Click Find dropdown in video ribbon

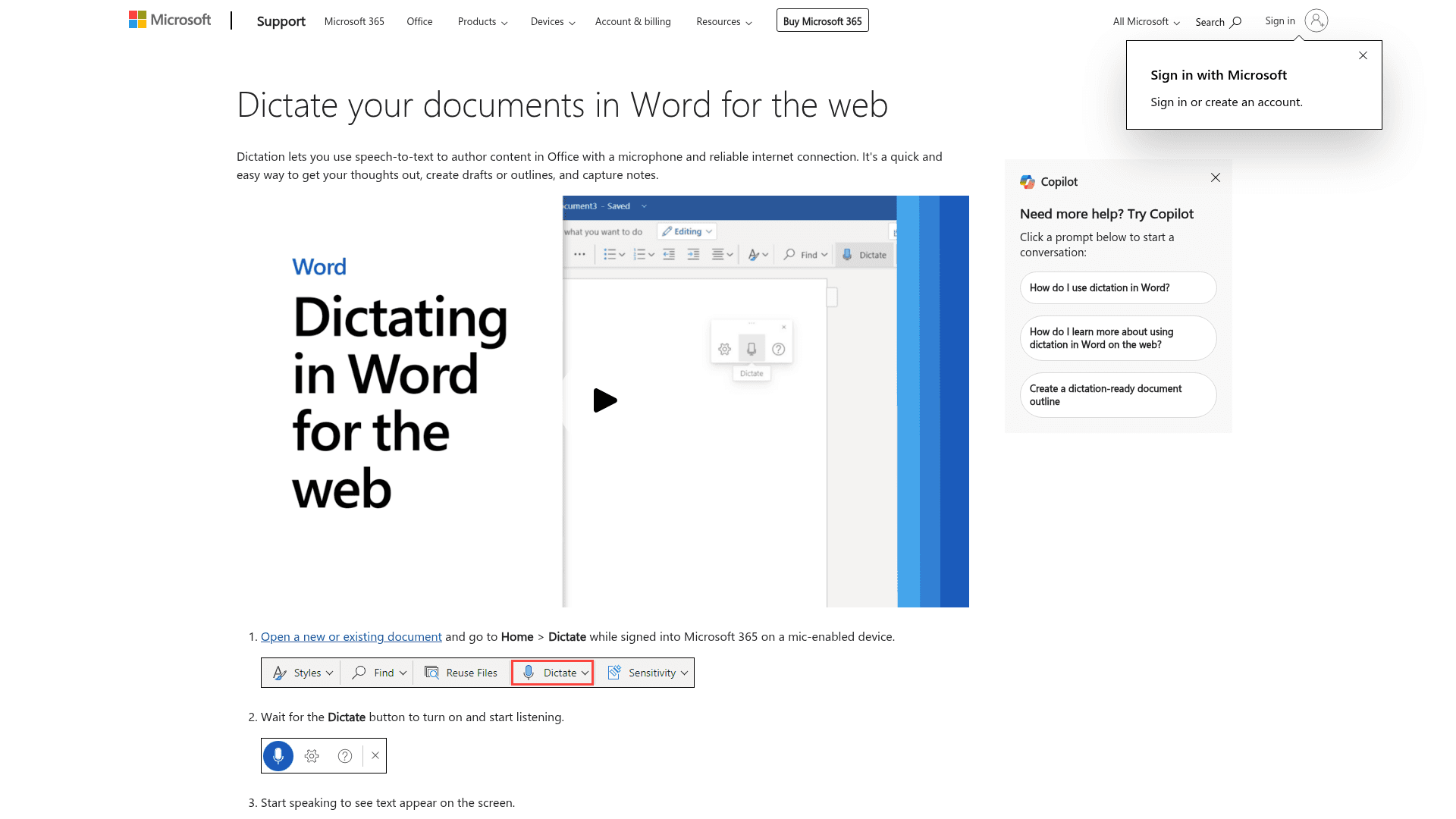coord(805,255)
